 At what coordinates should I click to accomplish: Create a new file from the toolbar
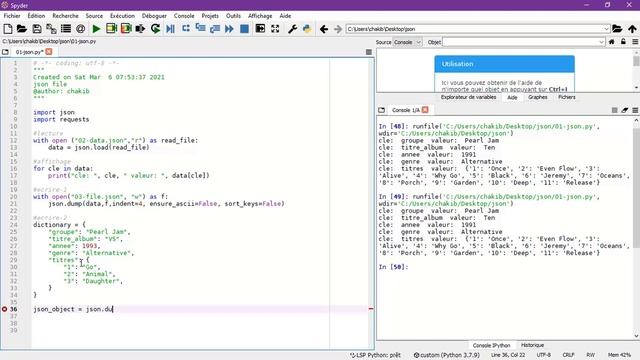coord(7,29)
